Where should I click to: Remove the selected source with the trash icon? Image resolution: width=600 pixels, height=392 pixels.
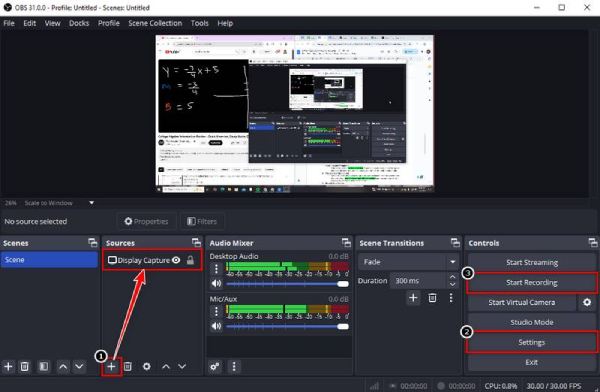coord(128,367)
